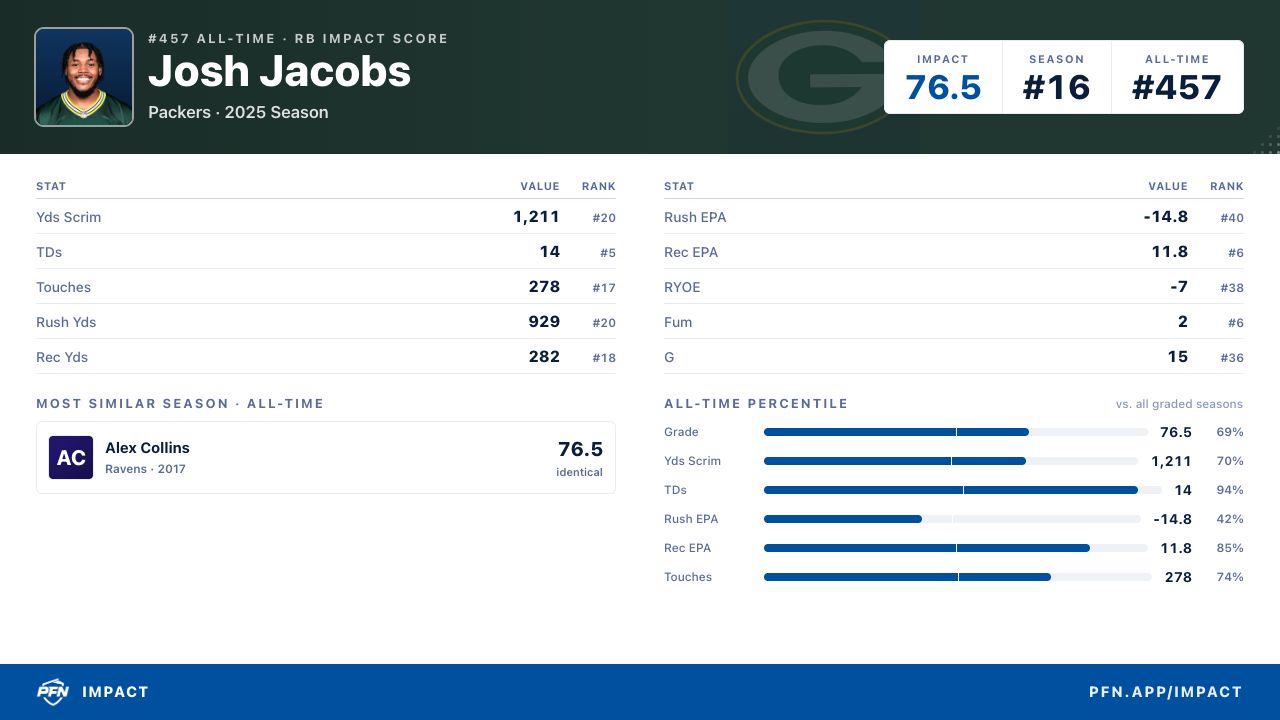Click the Rush EPA percentile bar
The image size is (1280, 720).
[952, 519]
